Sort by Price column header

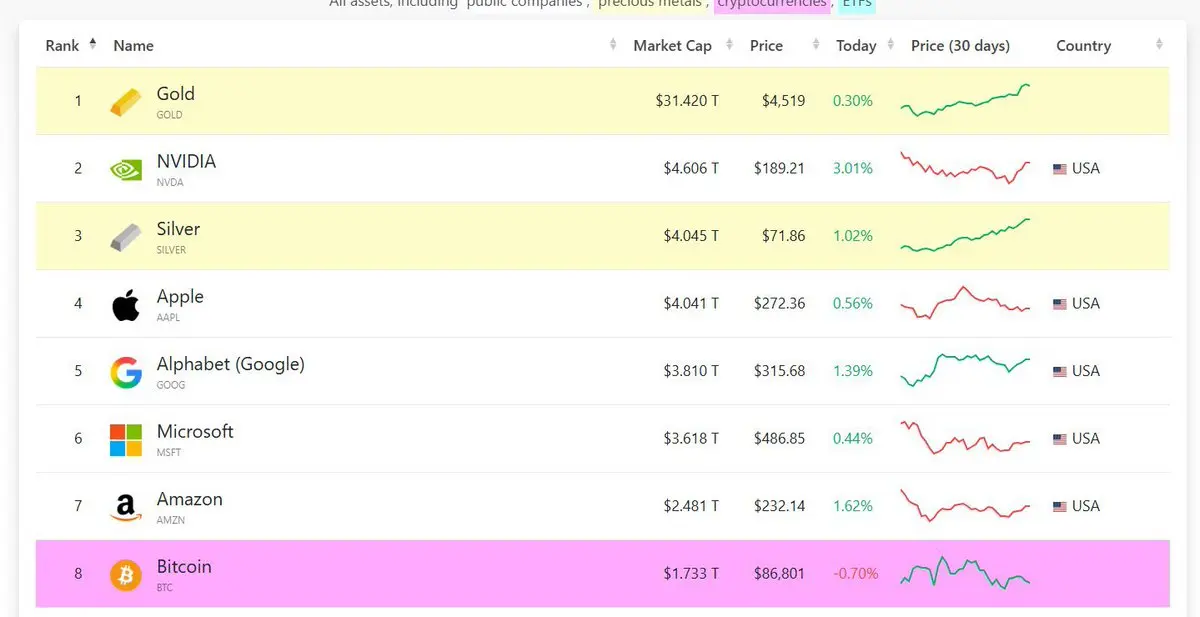(x=767, y=46)
